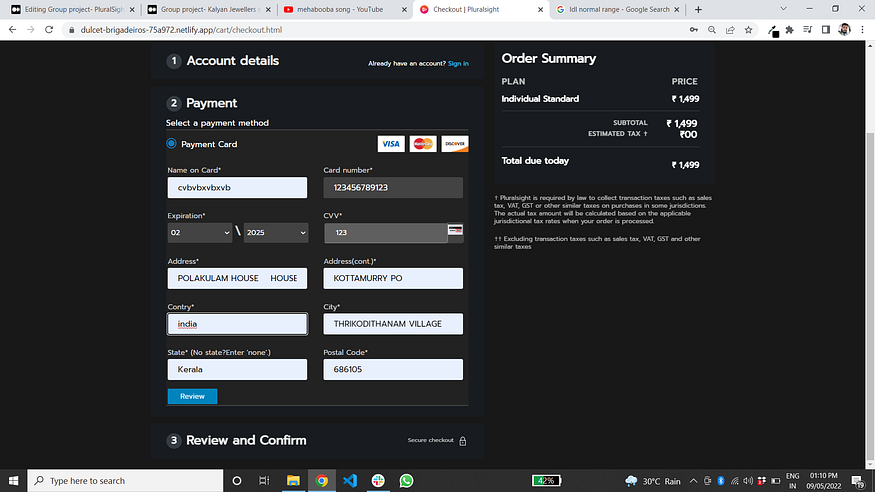
Task: Bookmark this page with star icon
Action: [x=748, y=30]
